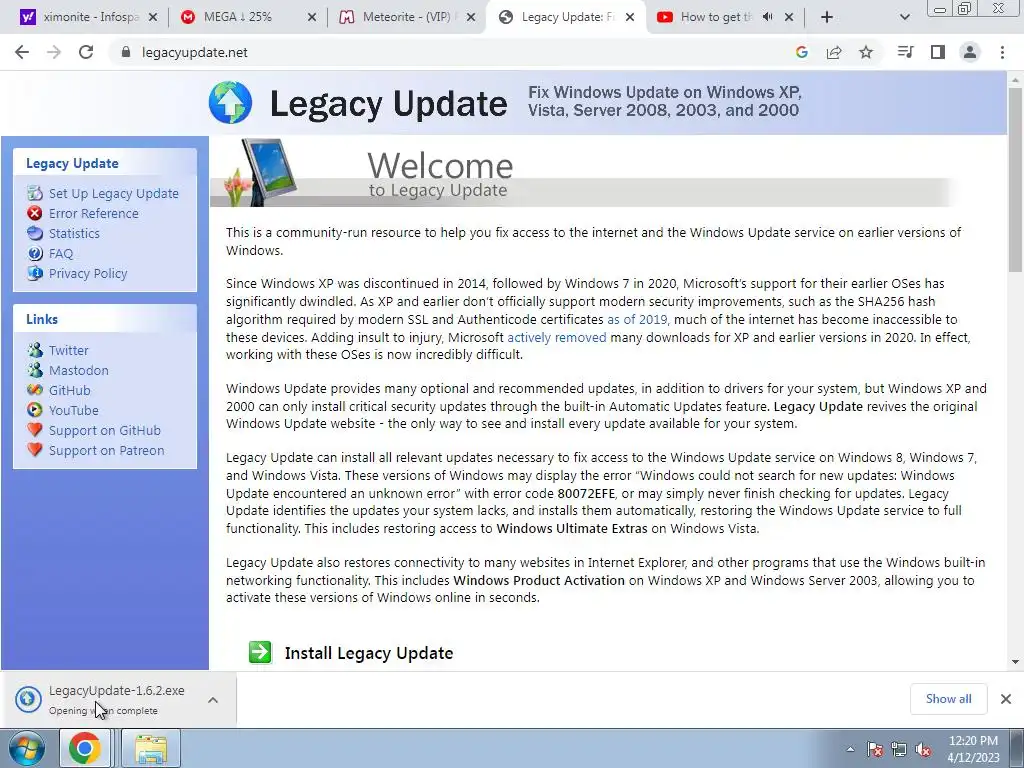The image size is (1024, 768).
Task: Toggle the browser side panel
Action: tap(938, 52)
